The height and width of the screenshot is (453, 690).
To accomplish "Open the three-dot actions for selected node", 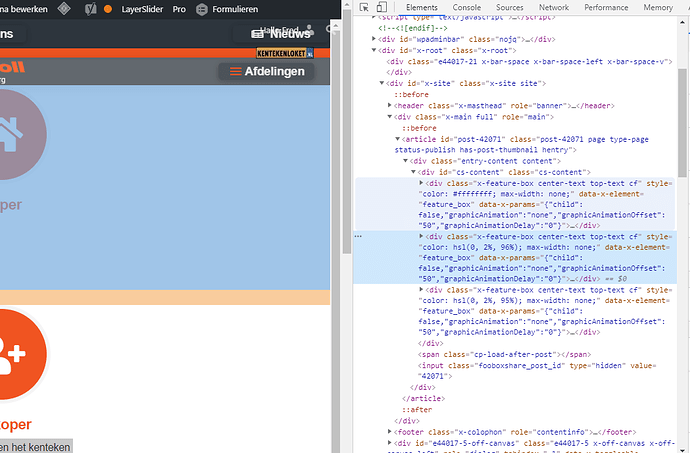I will [x=358, y=236].
